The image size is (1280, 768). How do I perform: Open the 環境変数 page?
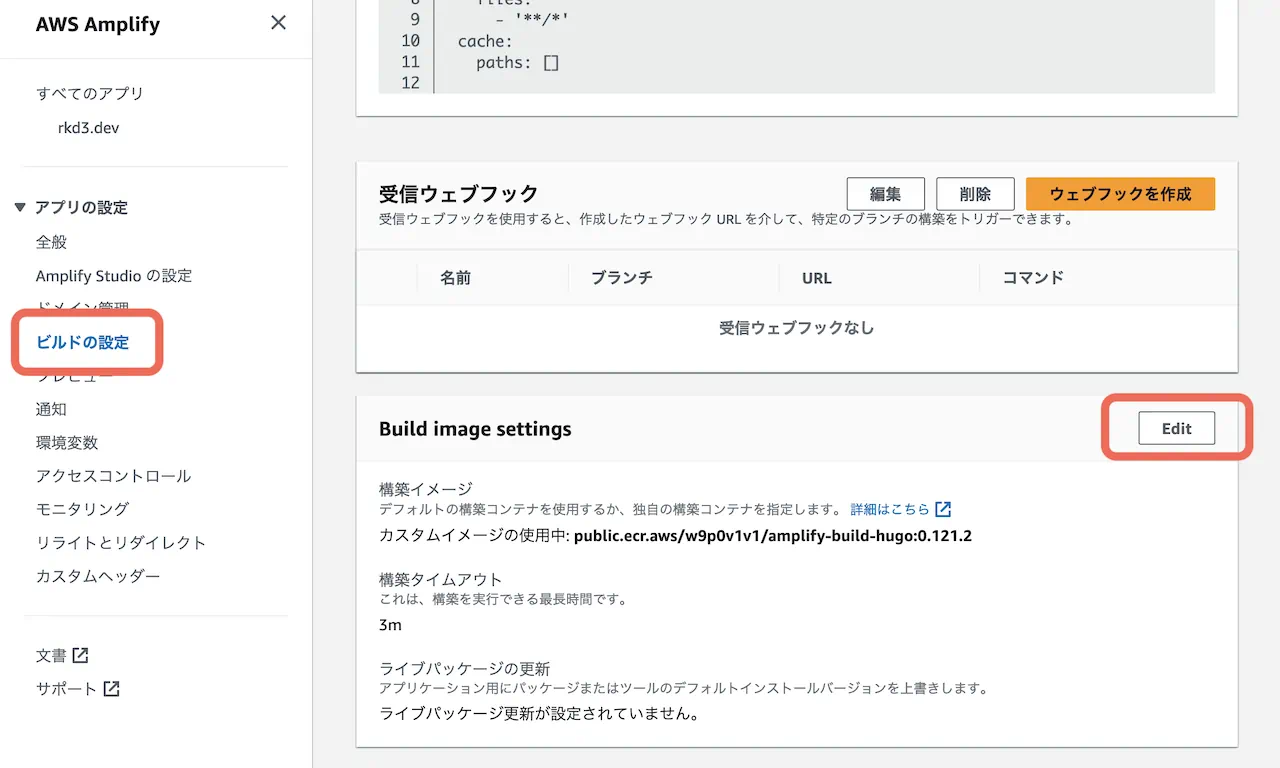coord(68,442)
